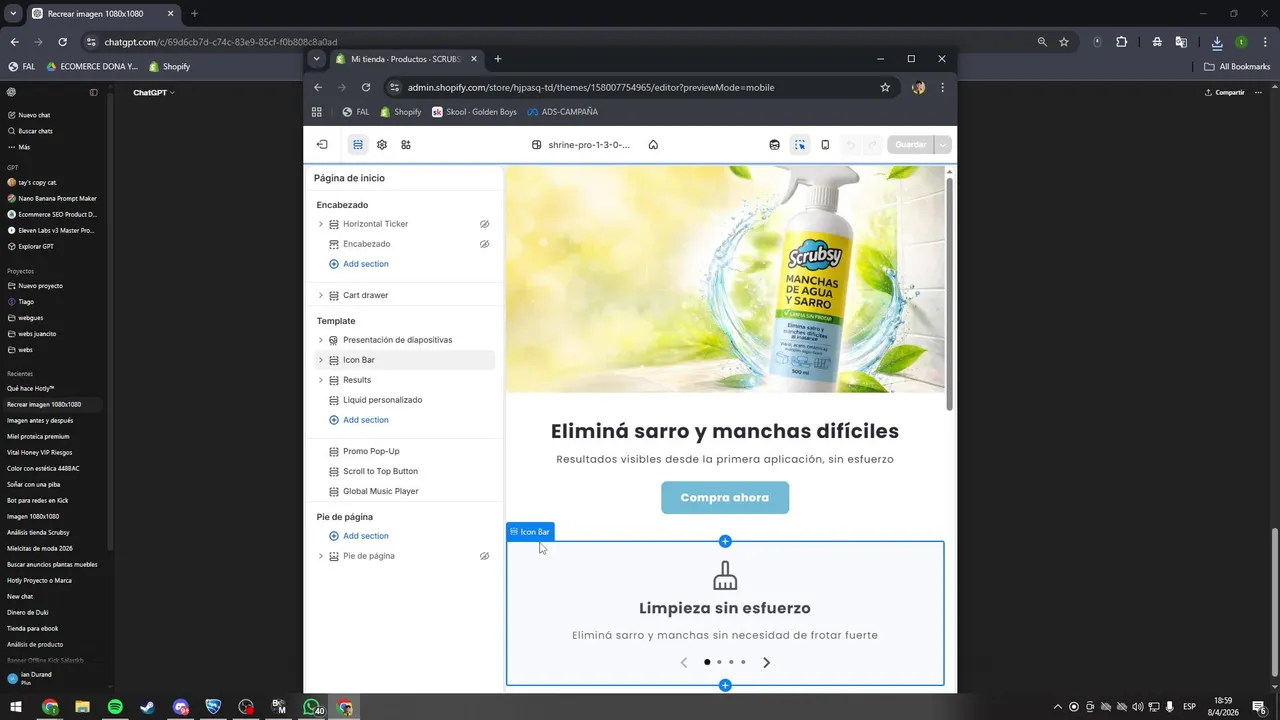Reload the Shopify editor window

tap(366, 87)
